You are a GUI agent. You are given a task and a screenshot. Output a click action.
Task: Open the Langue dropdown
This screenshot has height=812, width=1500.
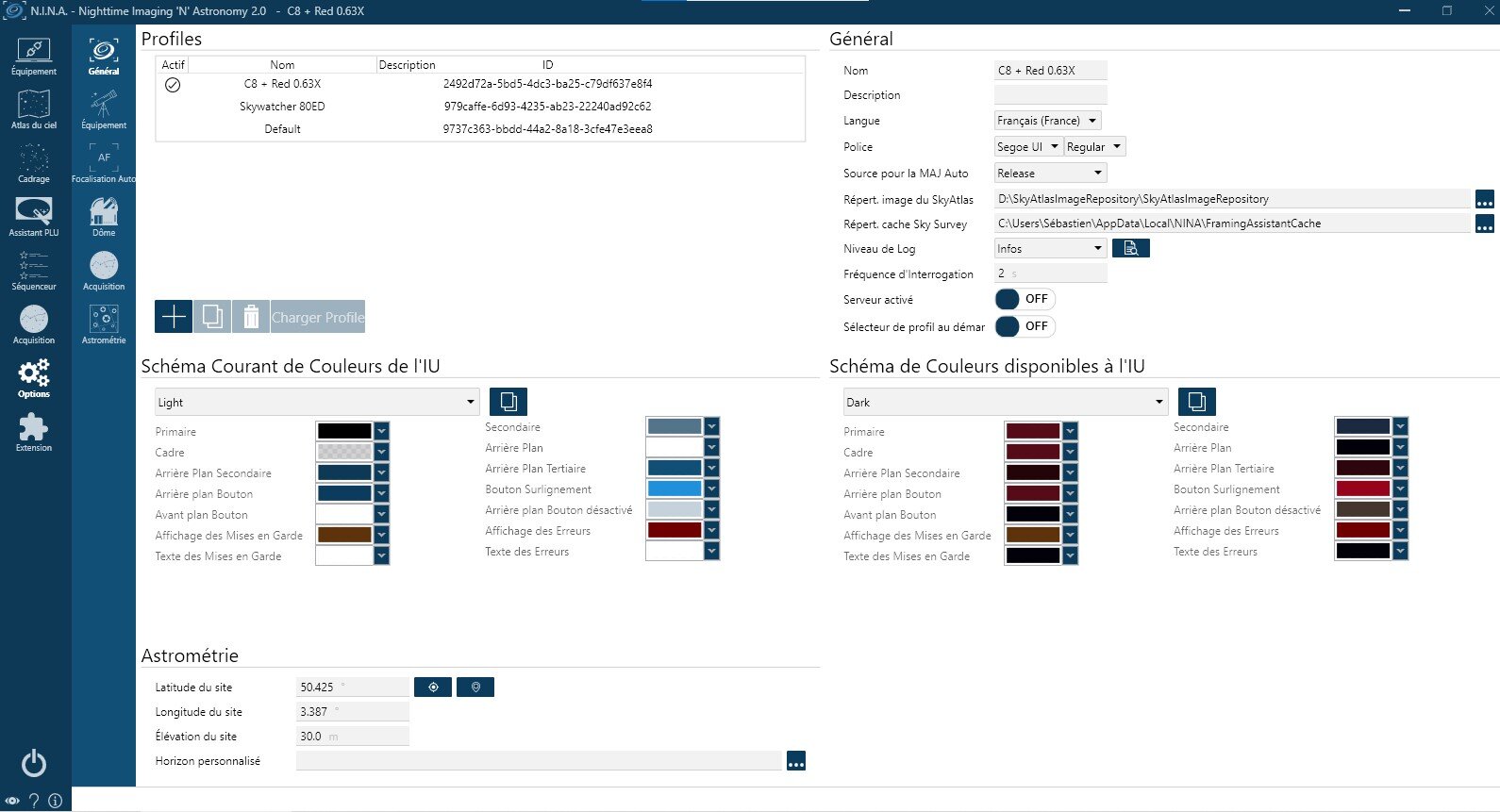[1048, 121]
